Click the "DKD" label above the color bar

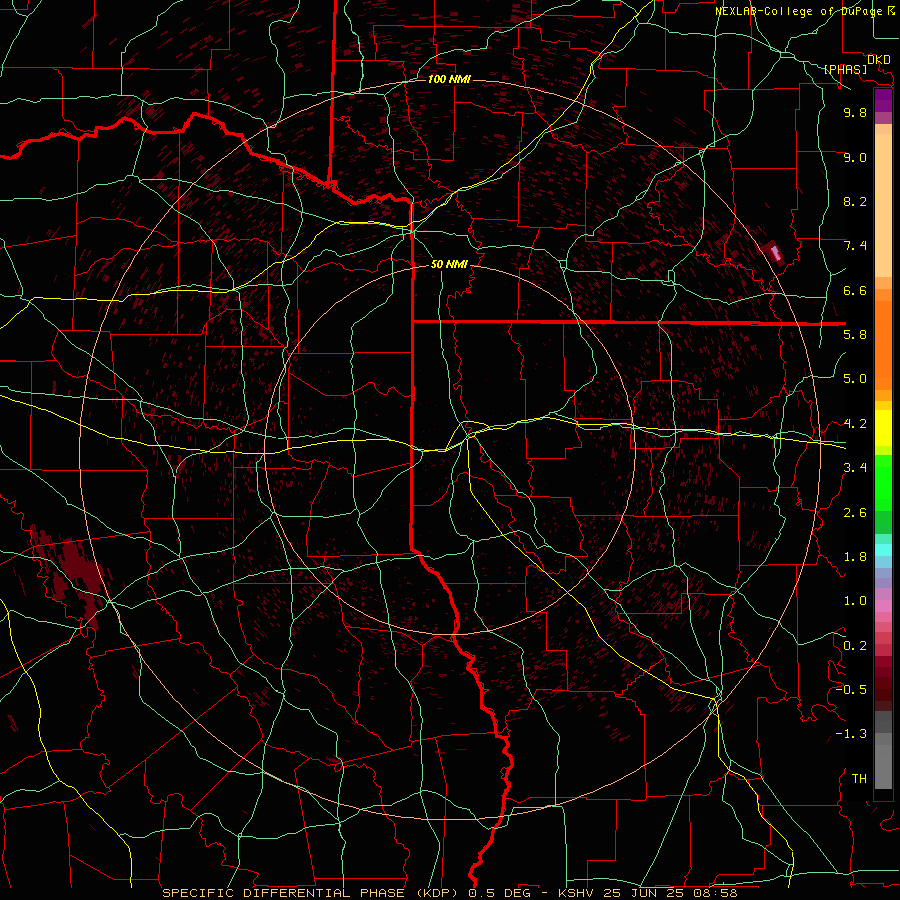(878, 60)
